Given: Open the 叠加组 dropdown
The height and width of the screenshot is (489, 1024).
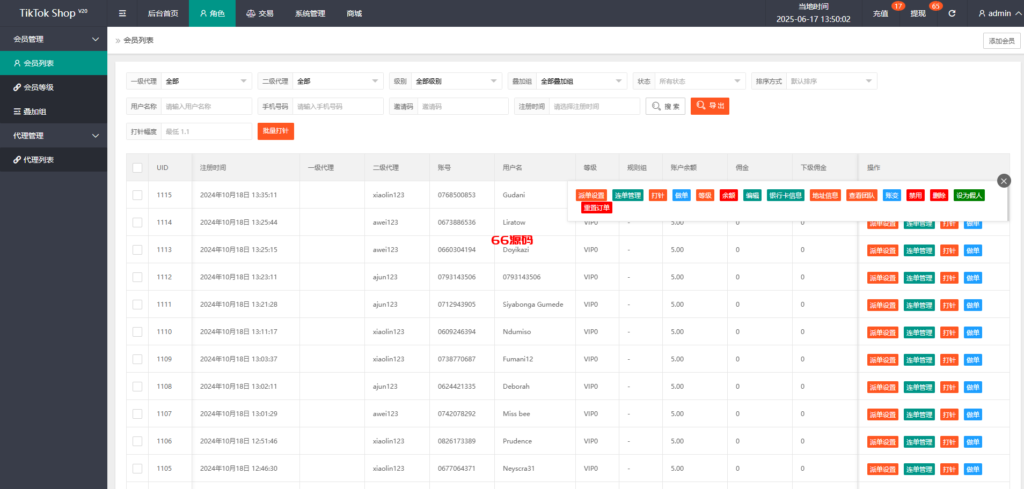Looking at the screenshot, I should pos(582,81).
